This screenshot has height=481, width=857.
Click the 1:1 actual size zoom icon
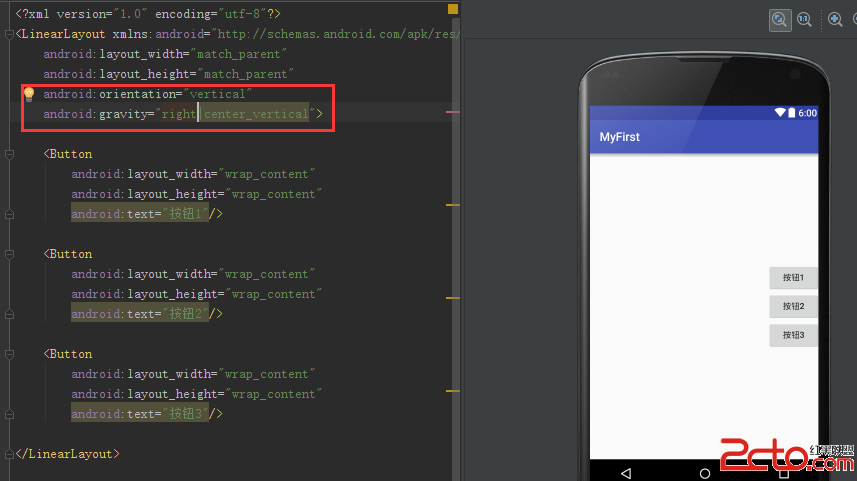coord(804,20)
